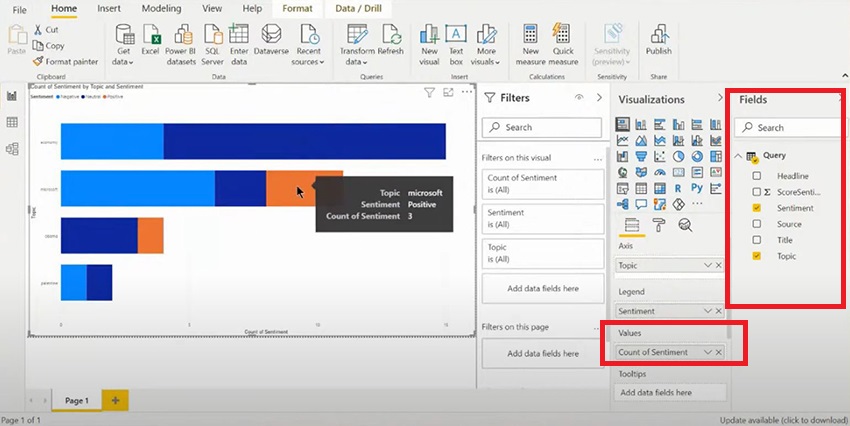Open the Help ribbon tab
This screenshot has height=426, width=850.
click(252, 9)
